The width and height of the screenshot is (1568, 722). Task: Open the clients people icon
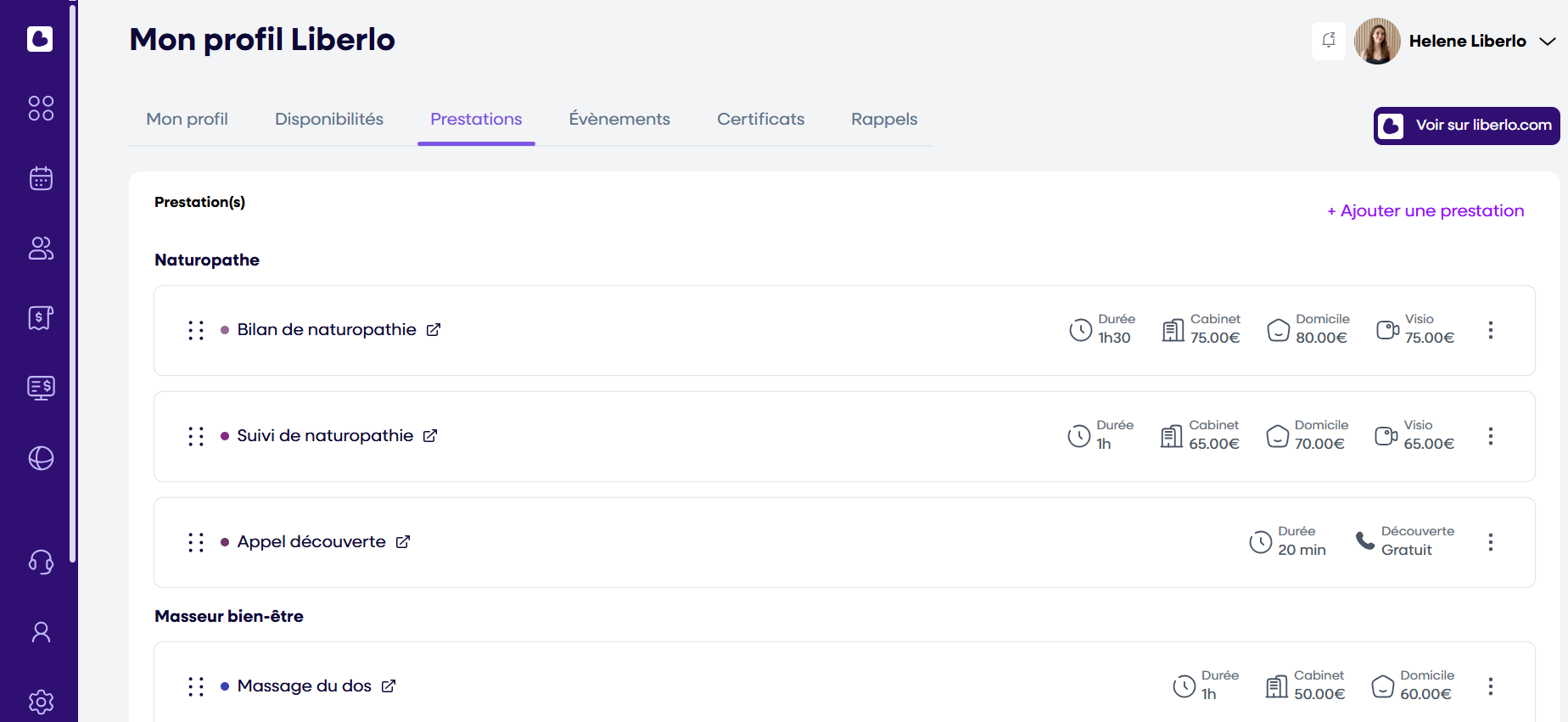coord(41,248)
